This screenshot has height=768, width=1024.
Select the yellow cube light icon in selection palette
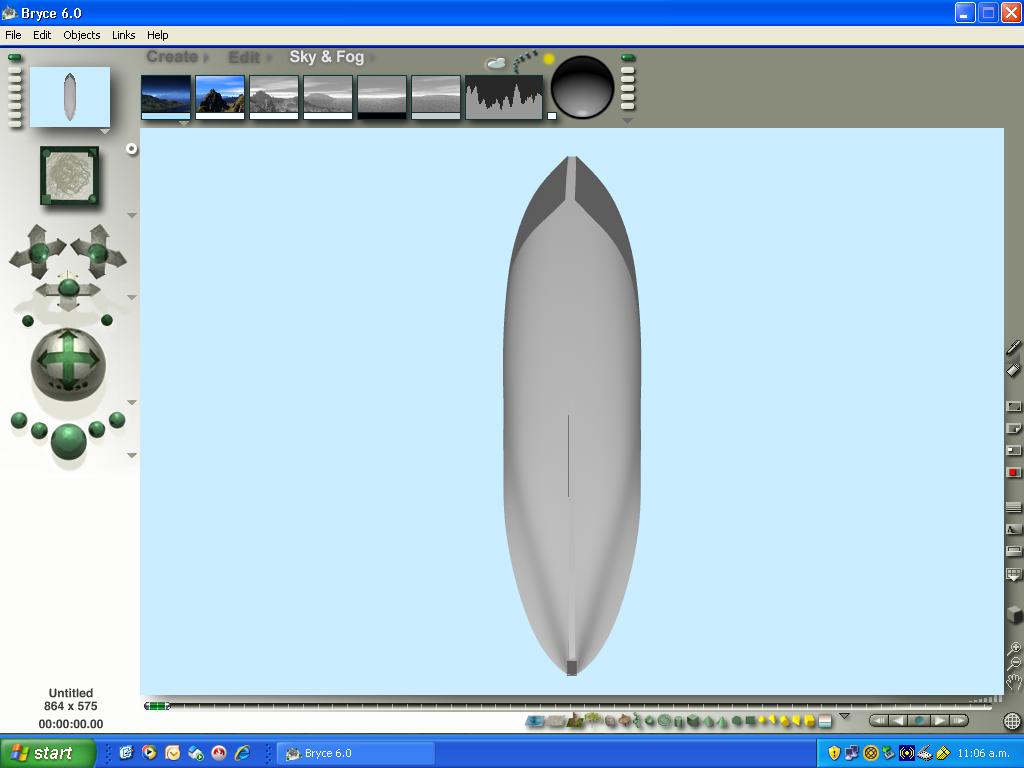point(808,722)
